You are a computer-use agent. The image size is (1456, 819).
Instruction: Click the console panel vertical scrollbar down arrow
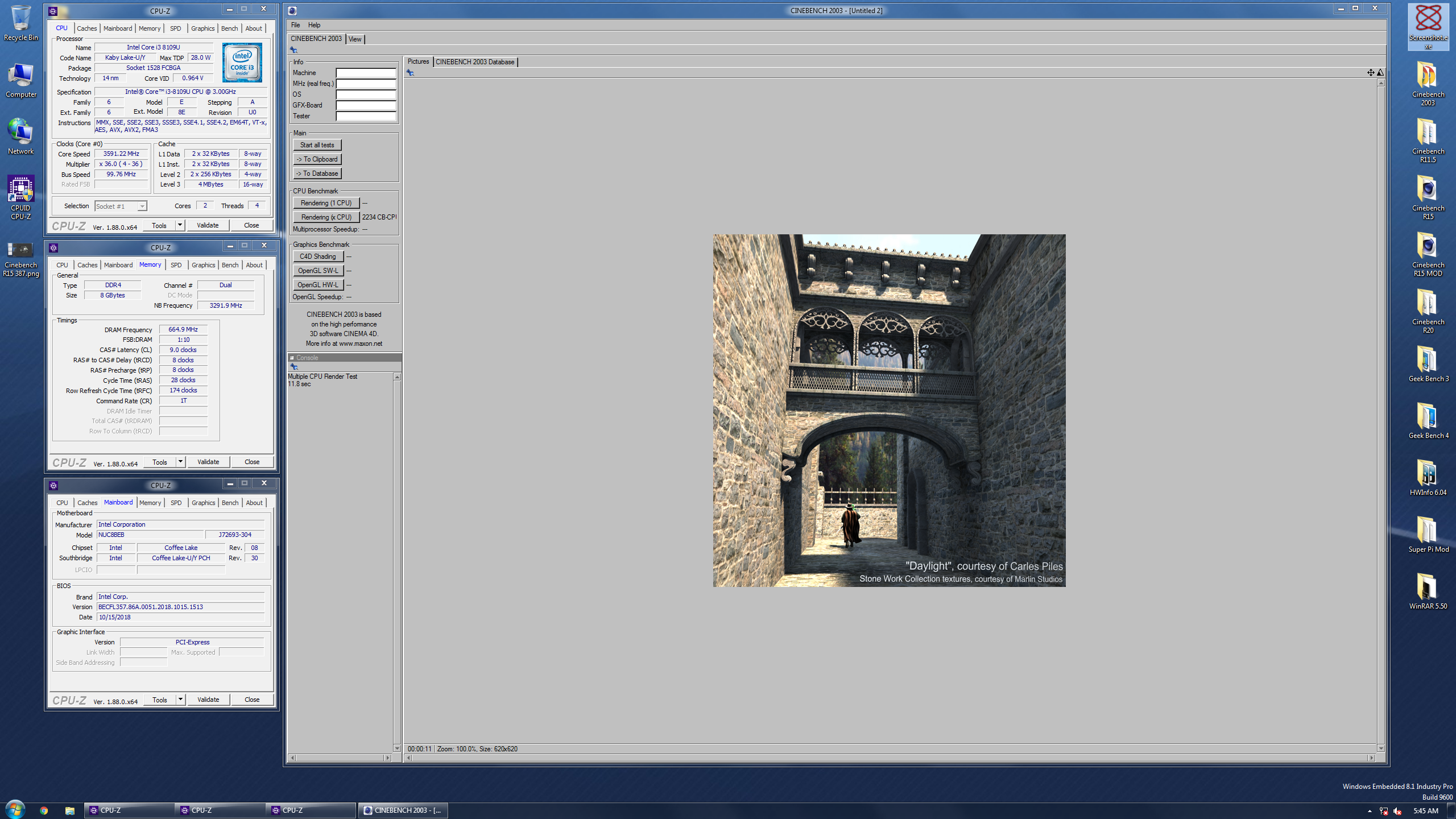(x=397, y=748)
